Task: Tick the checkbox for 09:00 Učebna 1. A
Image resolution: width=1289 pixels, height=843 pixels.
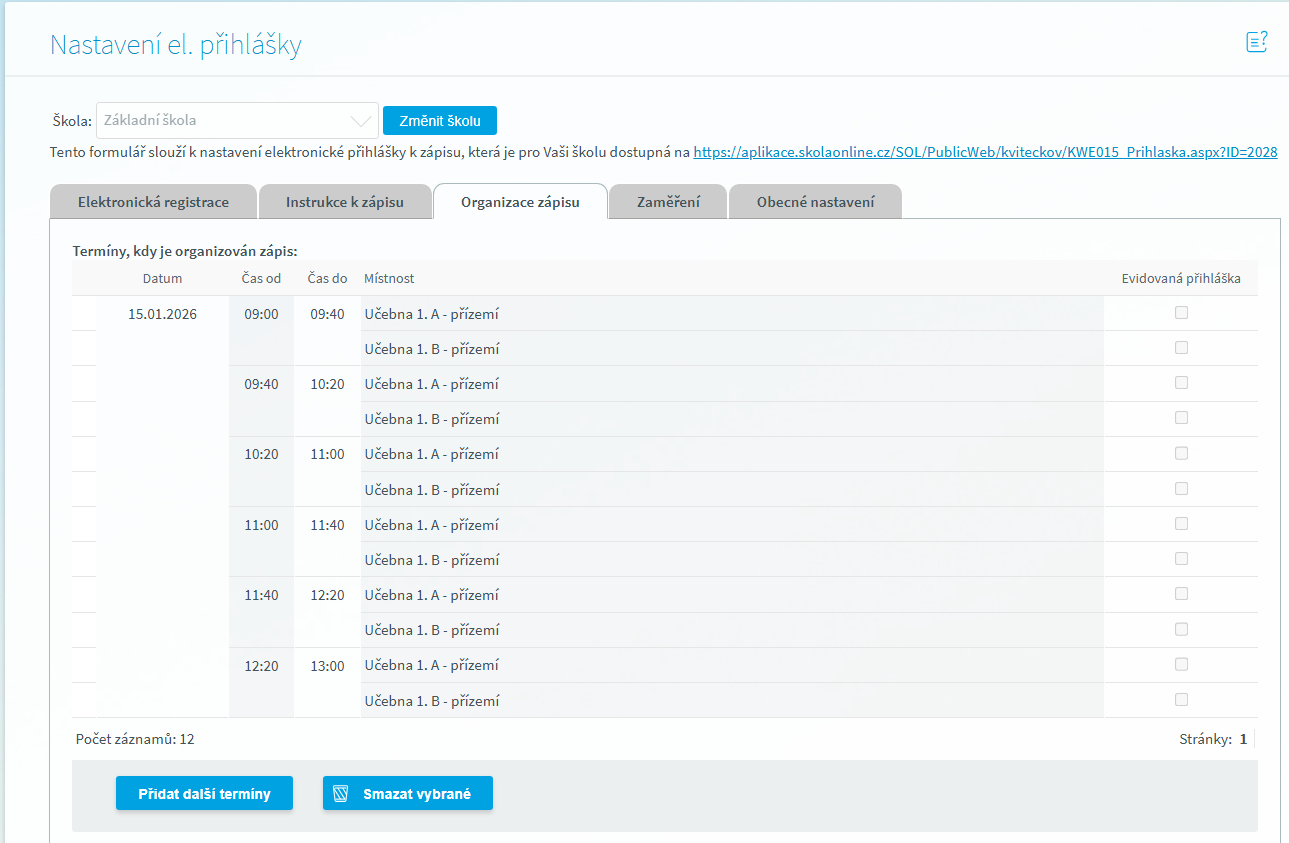Action: point(1181,313)
